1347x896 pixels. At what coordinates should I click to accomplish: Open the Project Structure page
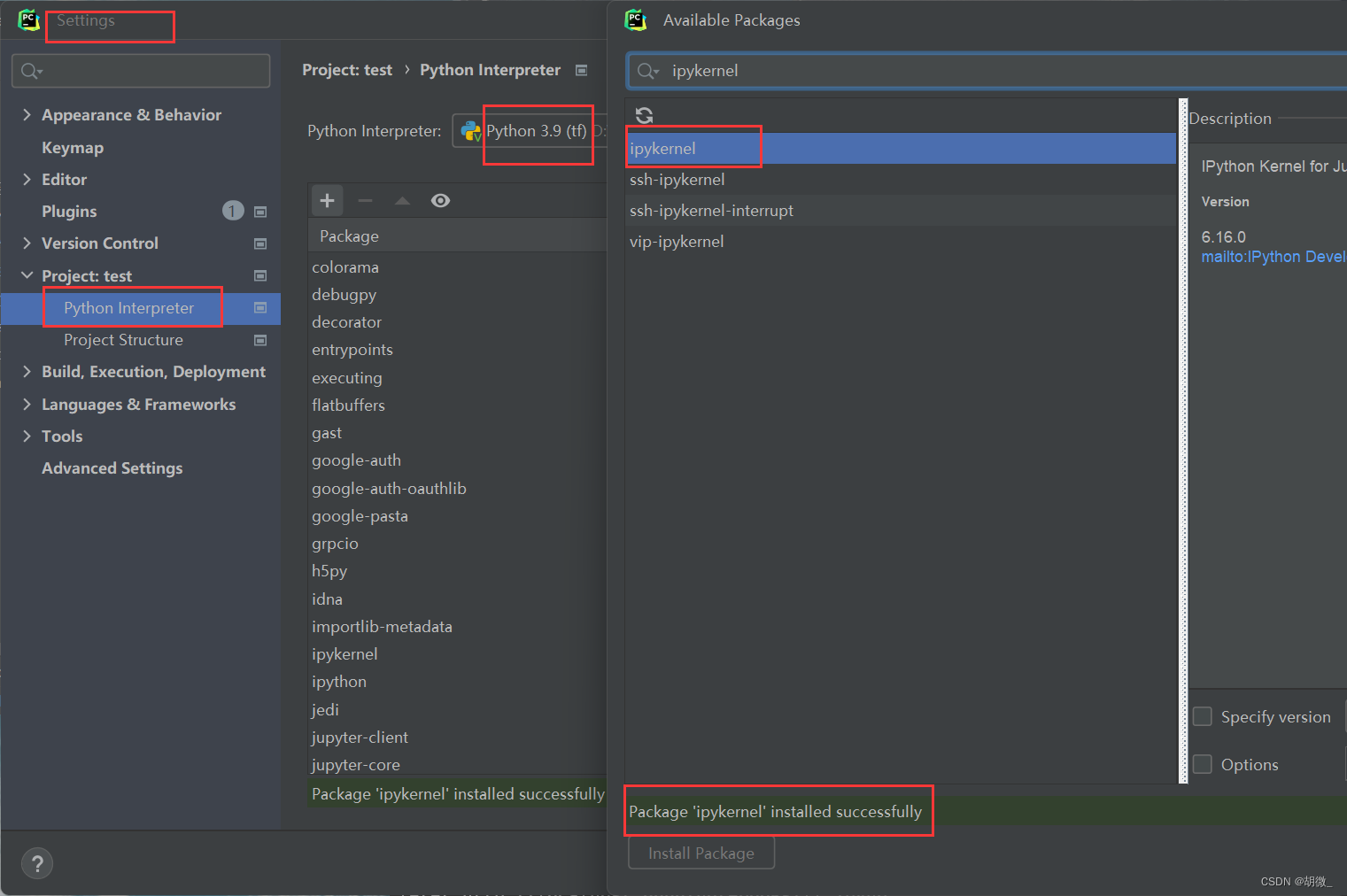[x=123, y=340]
